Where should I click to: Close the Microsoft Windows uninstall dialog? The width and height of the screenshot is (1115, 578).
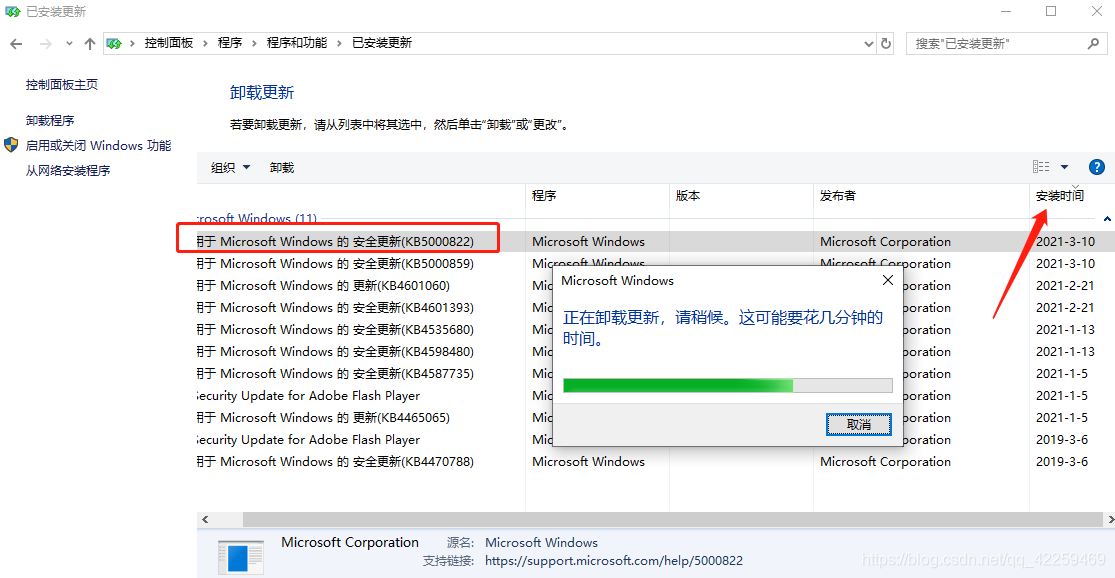pos(887,280)
